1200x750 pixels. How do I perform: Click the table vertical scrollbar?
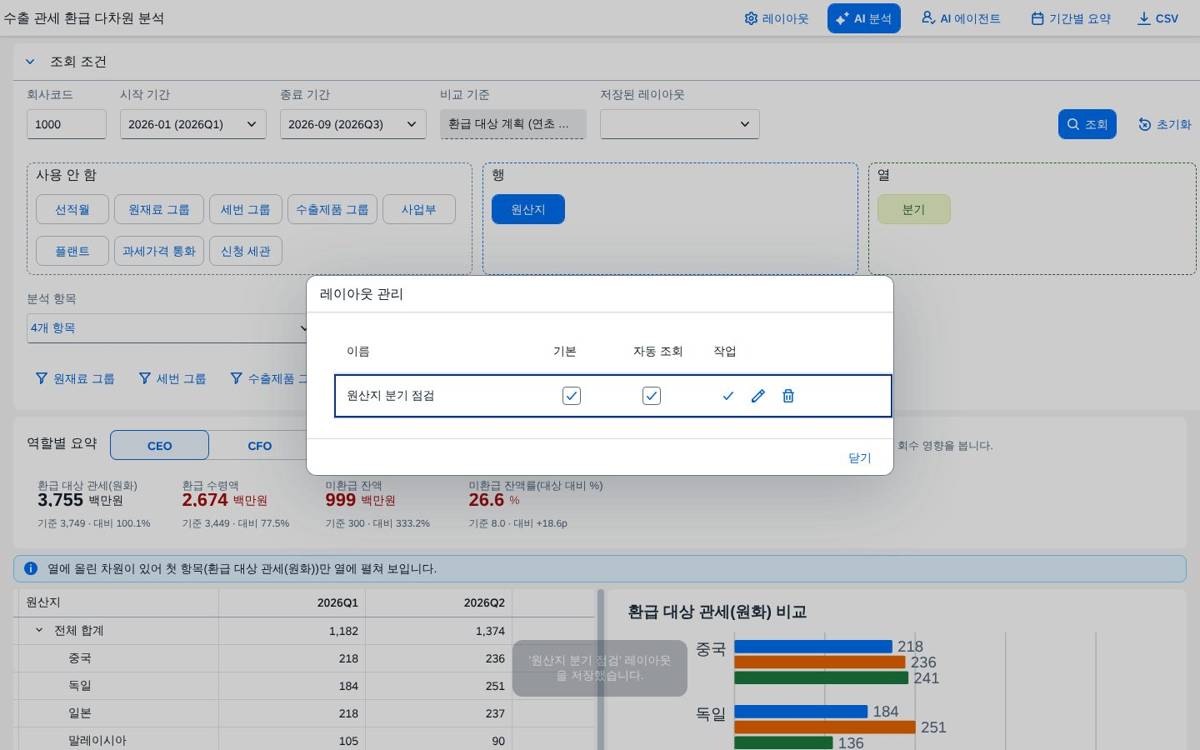point(601,670)
